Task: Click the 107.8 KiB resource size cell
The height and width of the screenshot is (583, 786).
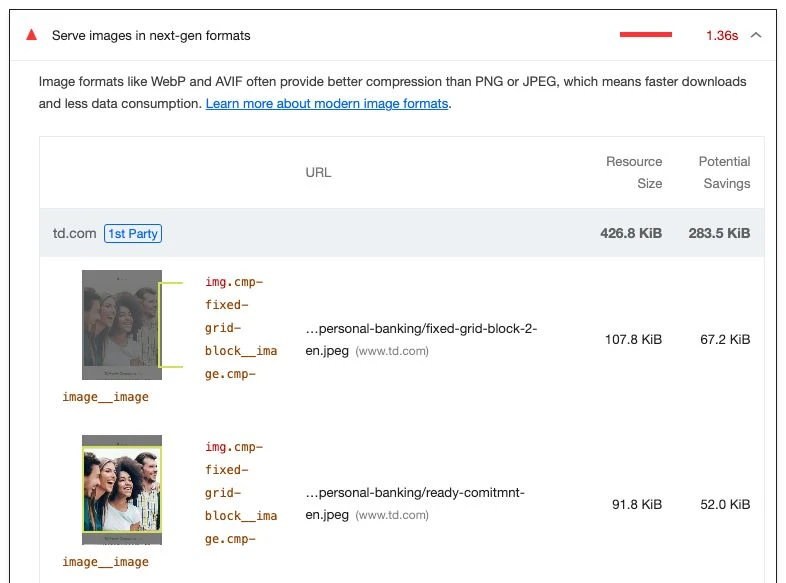Action: click(x=634, y=339)
